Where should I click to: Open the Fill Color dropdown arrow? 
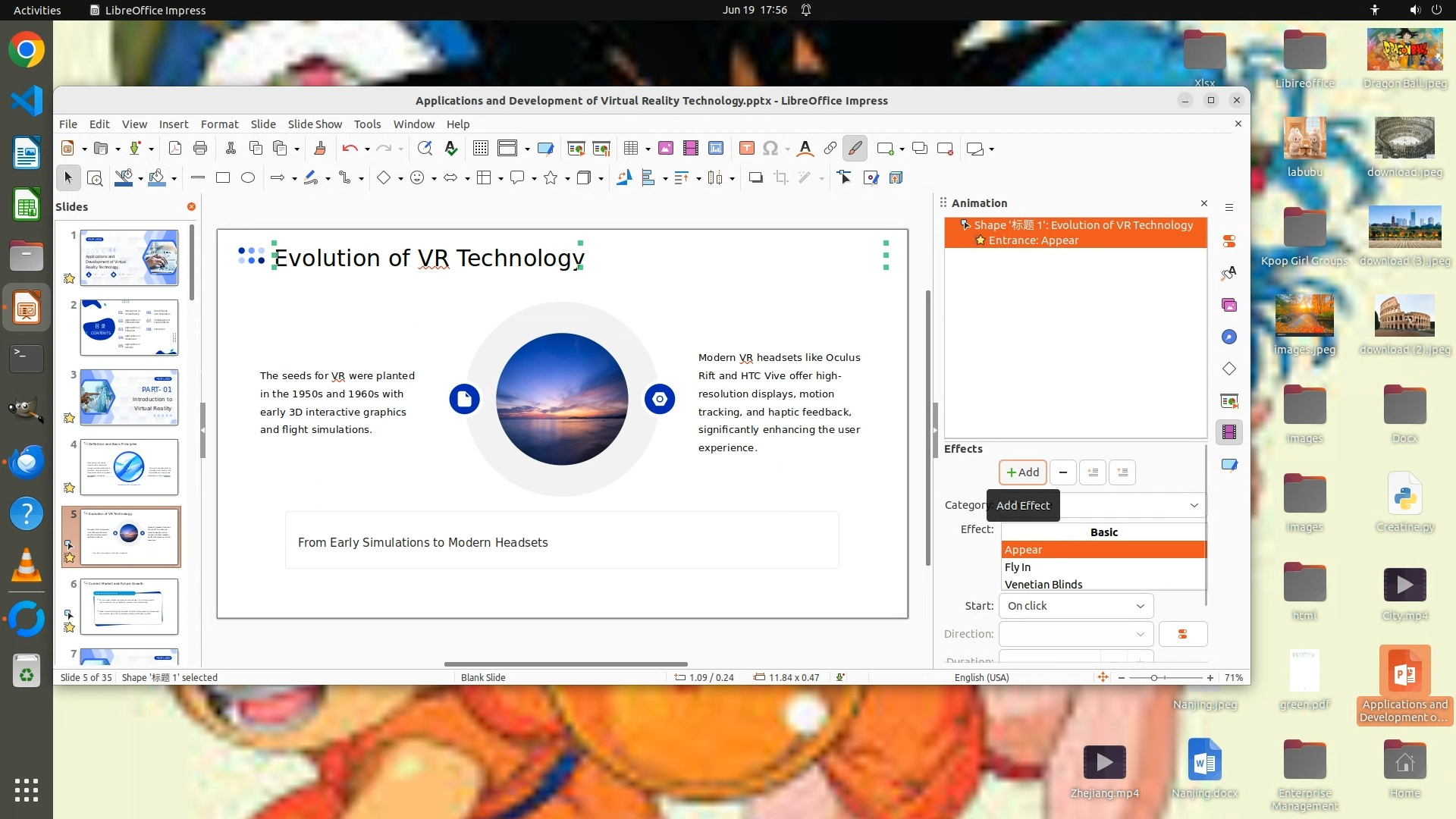pyautogui.click(x=174, y=179)
